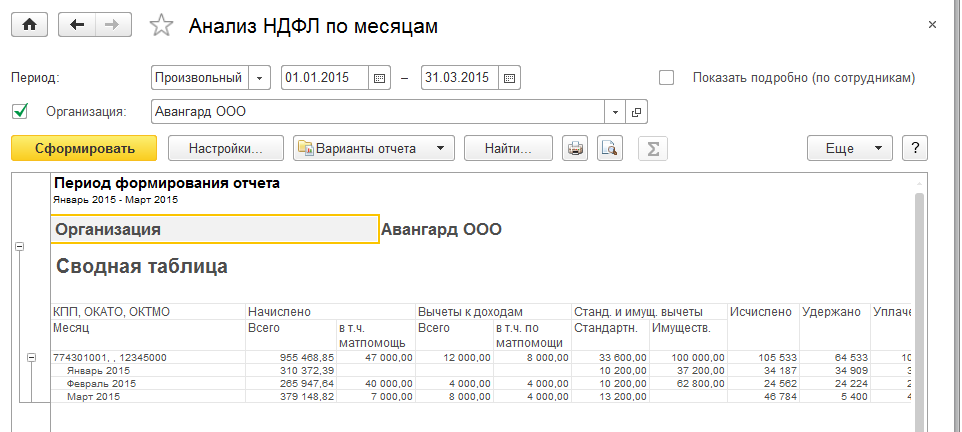Open the organization form icon
This screenshot has width=962, height=432.
click(636, 112)
